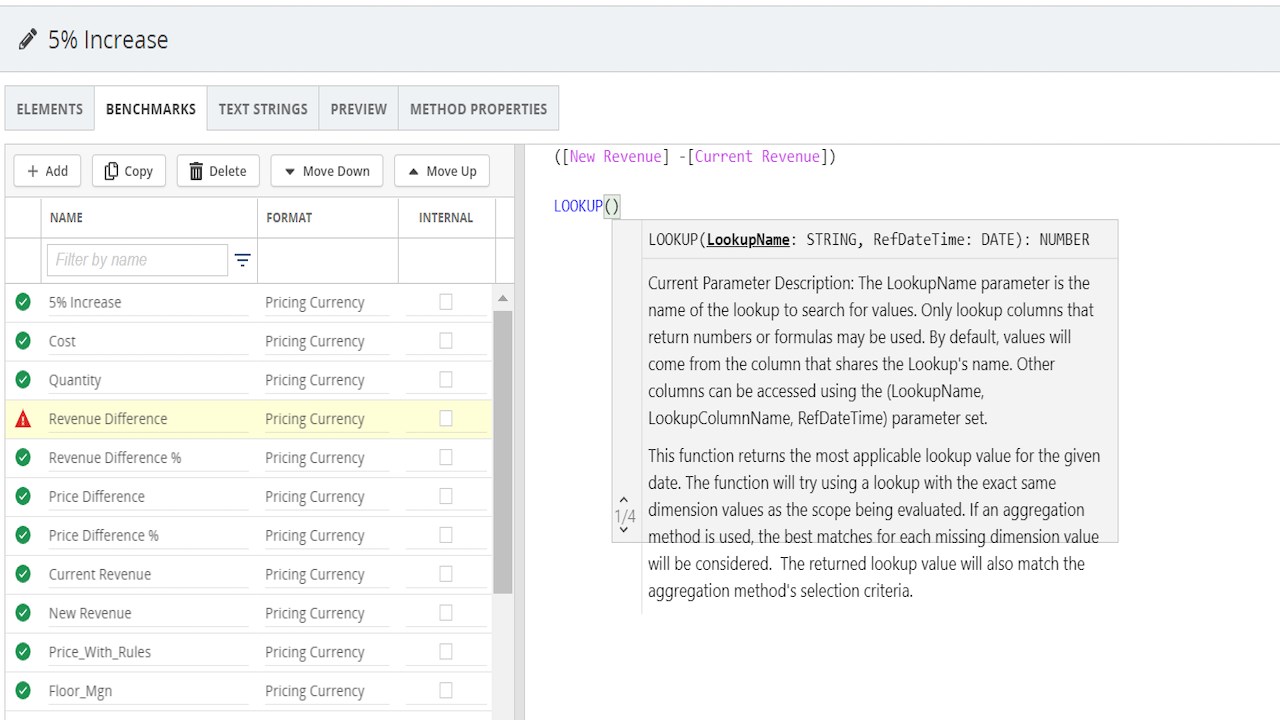The width and height of the screenshot is (1280, 720).
Task: Open format dropdown for Quantity row
Action: (327, 380)
